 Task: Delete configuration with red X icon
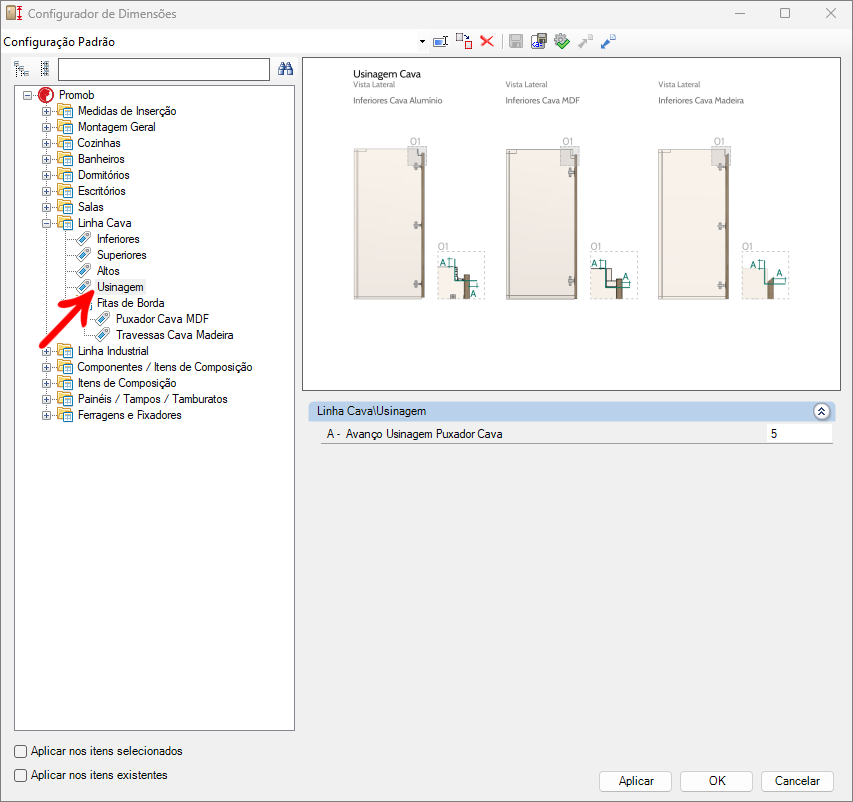[487, 41]
